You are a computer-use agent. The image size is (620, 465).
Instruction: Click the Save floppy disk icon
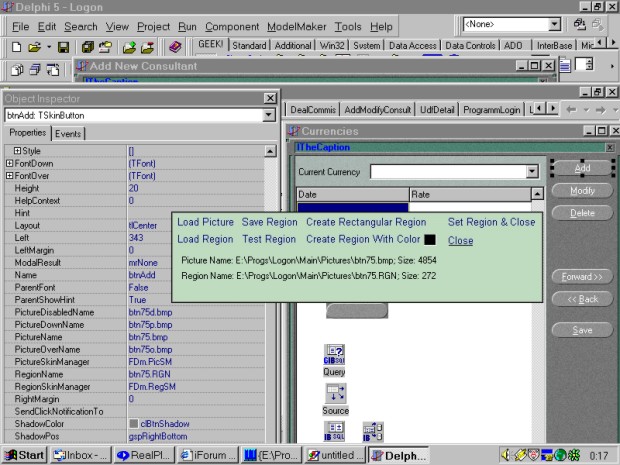tap(63, 47)
